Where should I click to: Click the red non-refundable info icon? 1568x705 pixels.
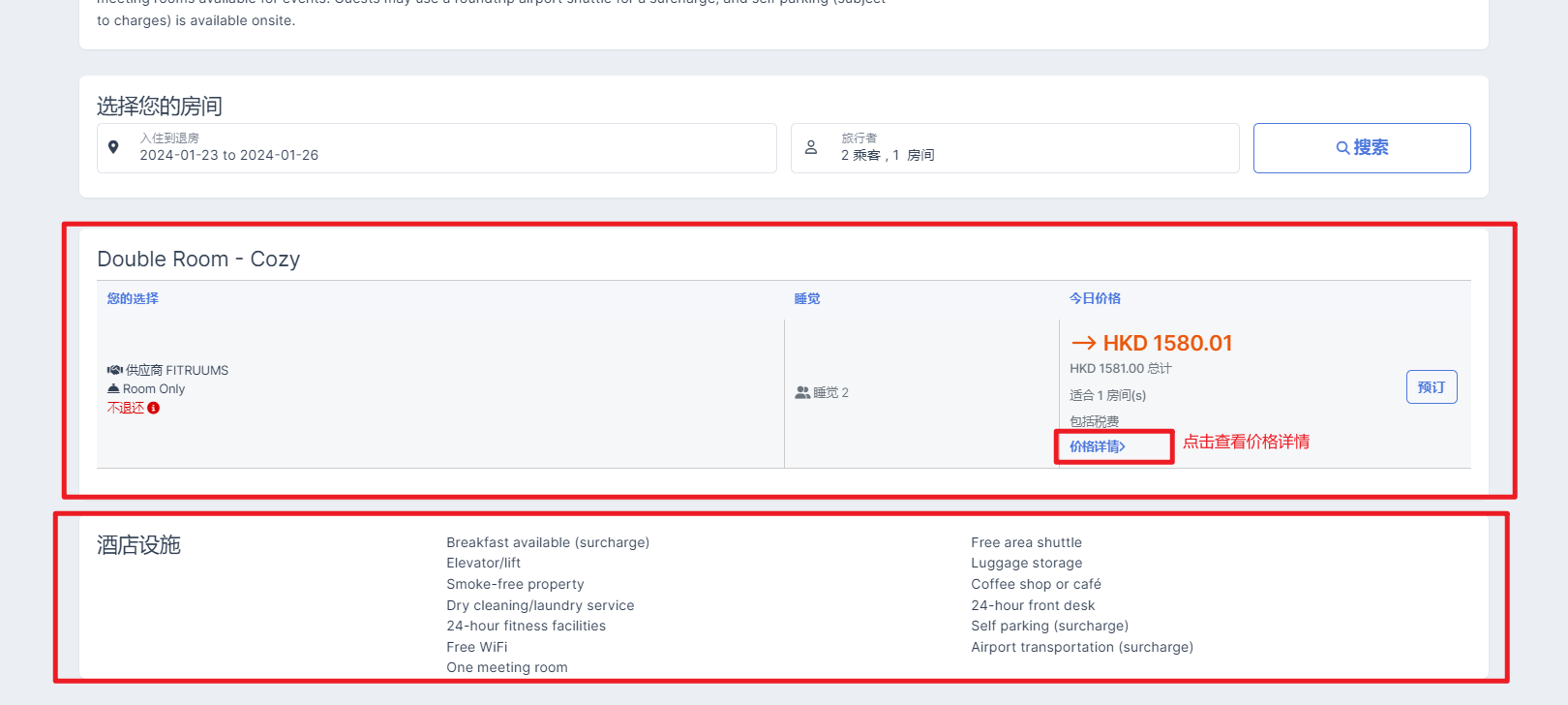pos(154,408)
